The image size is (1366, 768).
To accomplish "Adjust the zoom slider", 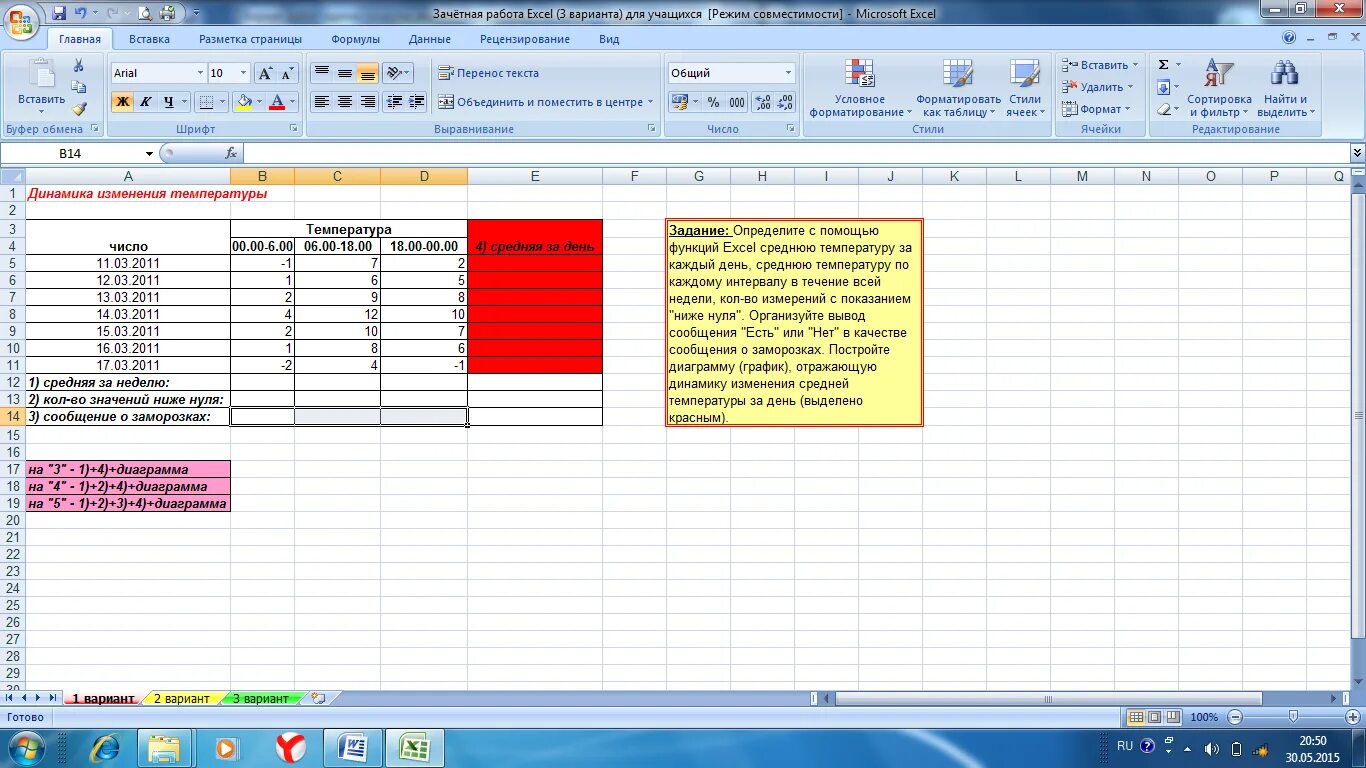I will tap(1293, 717).
